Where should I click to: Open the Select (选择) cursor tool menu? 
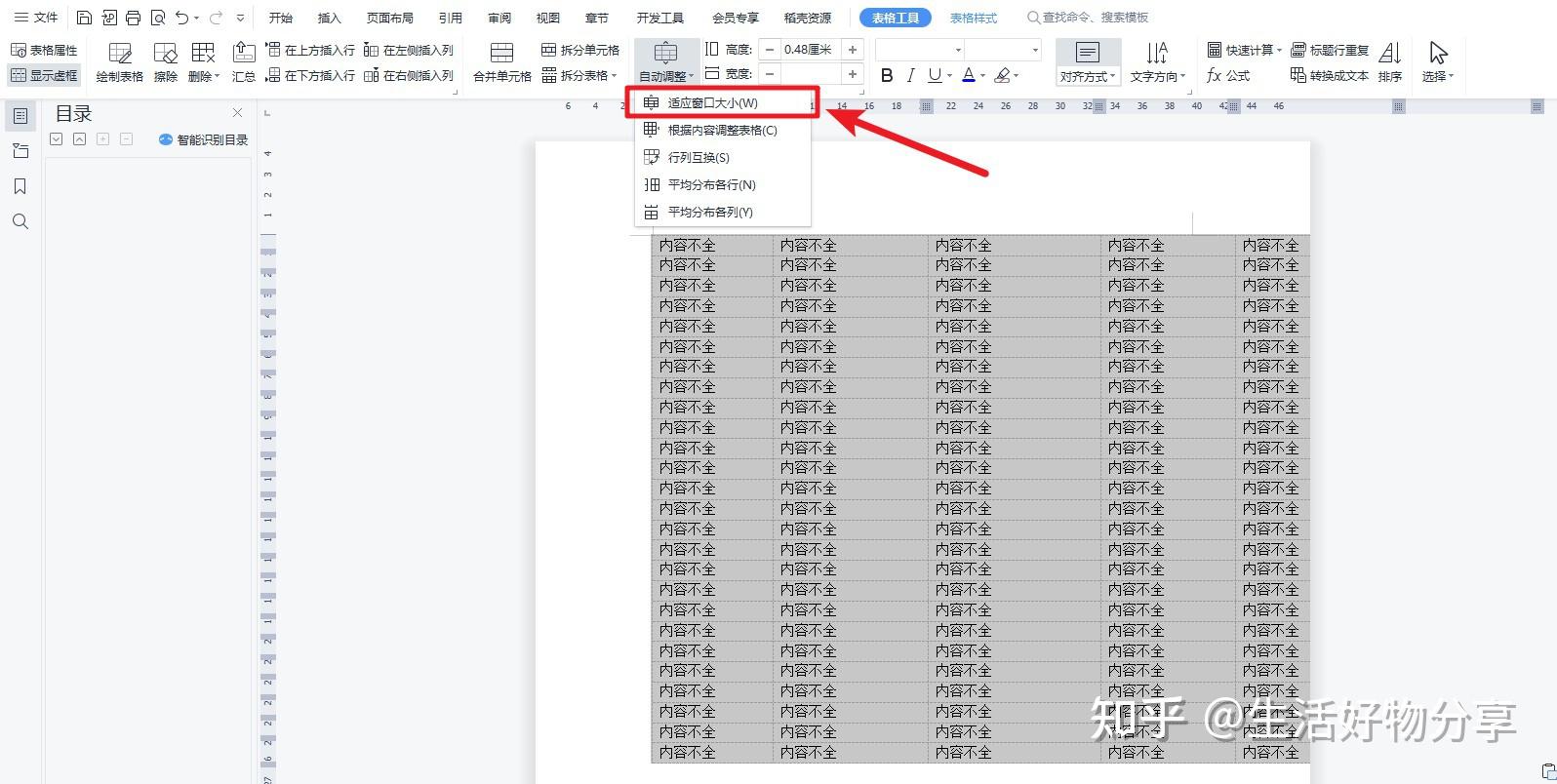pyautogui.click(x=1437, y=61)
